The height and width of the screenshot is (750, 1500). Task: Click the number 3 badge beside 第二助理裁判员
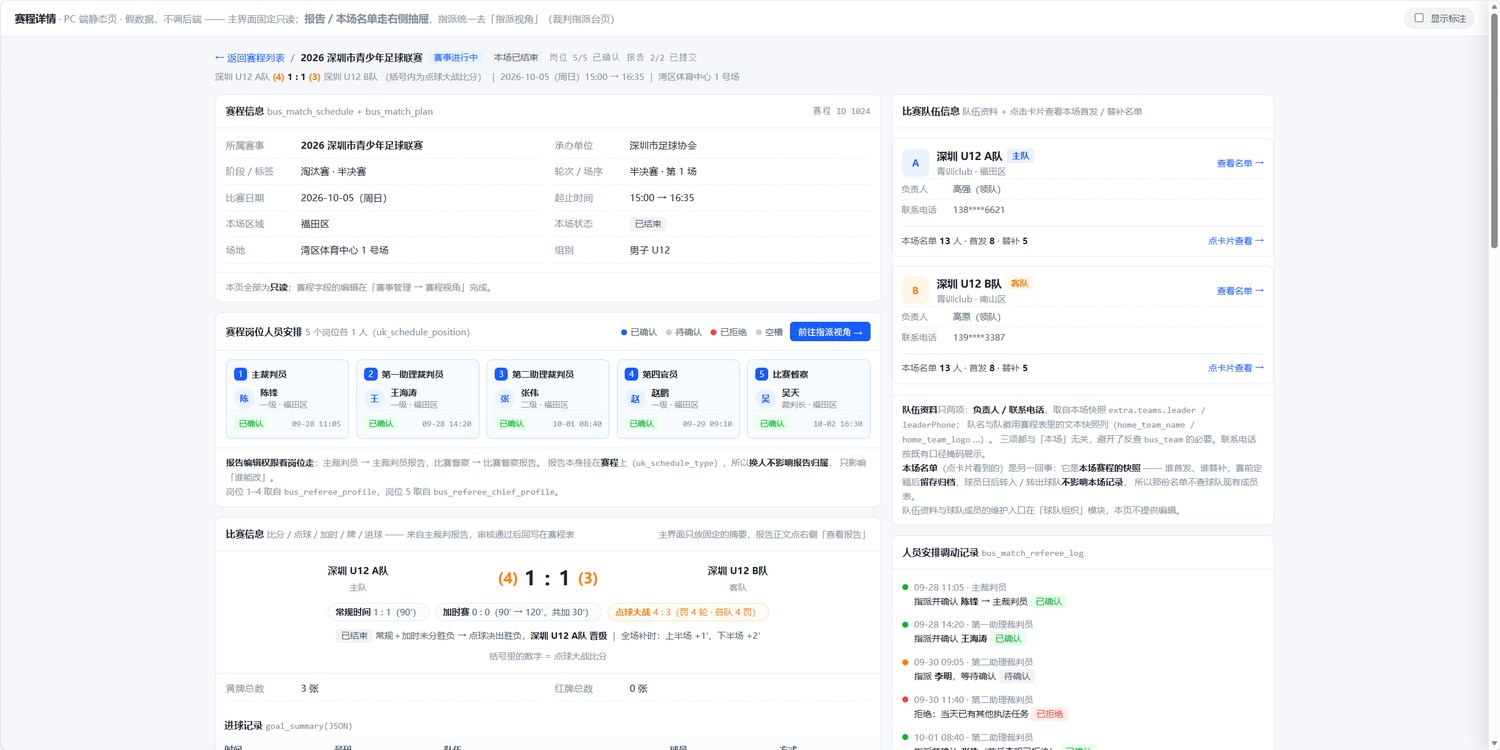tap(501, 374)
